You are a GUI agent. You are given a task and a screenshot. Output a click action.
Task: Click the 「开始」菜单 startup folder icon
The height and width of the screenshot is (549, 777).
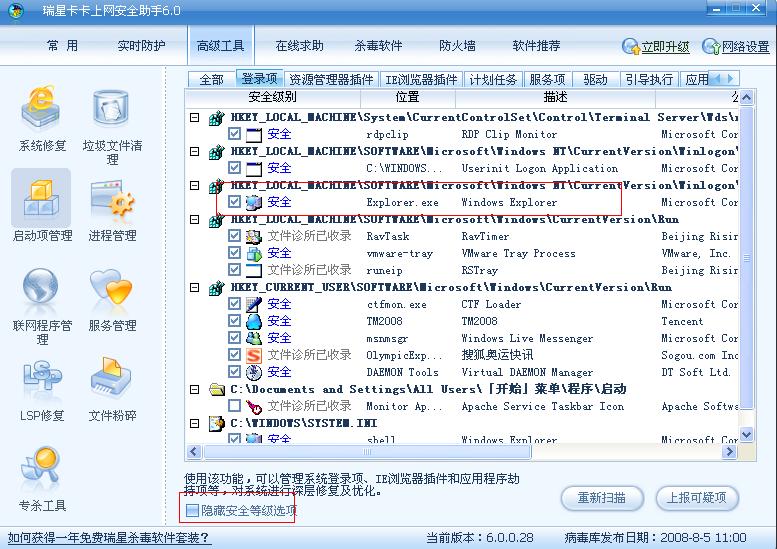(216, 389)
